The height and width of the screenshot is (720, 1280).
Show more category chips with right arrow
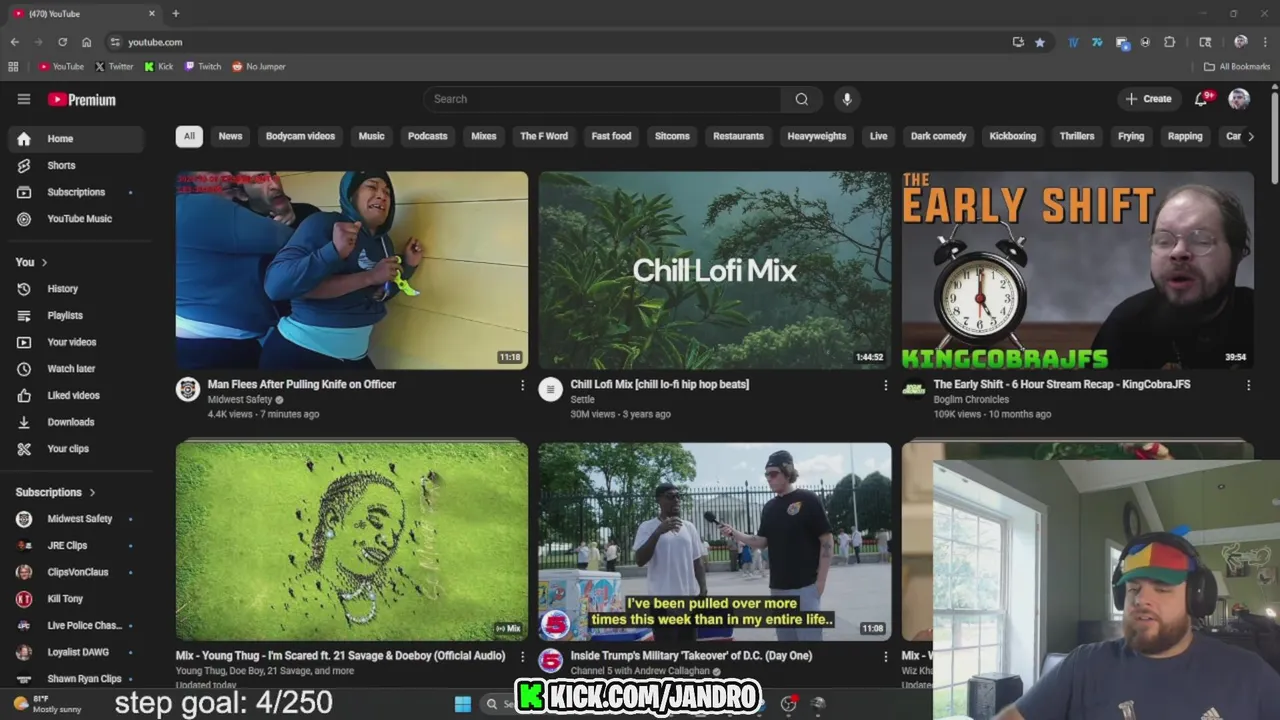(x=1250, y=136)
